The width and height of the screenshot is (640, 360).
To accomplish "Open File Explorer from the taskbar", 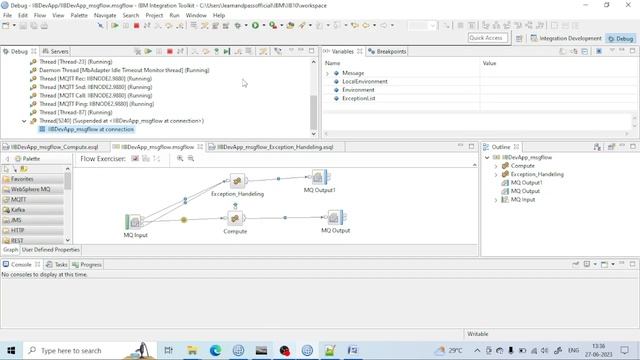I will pos(192,350).
